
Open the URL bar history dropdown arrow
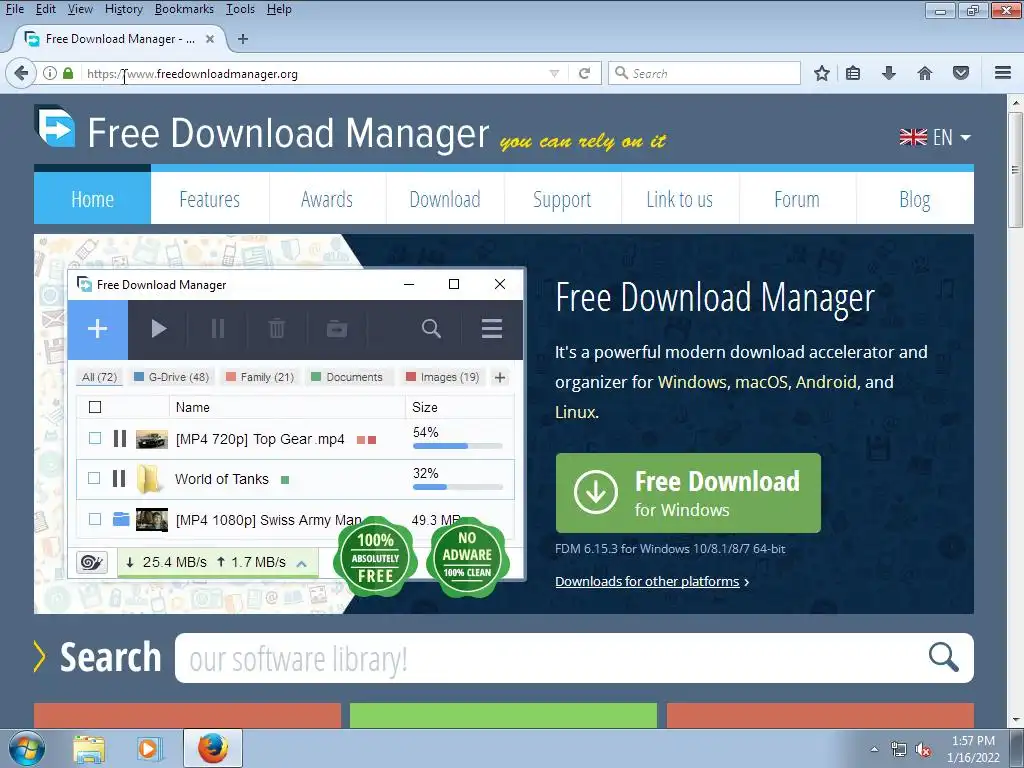(554, 73)
